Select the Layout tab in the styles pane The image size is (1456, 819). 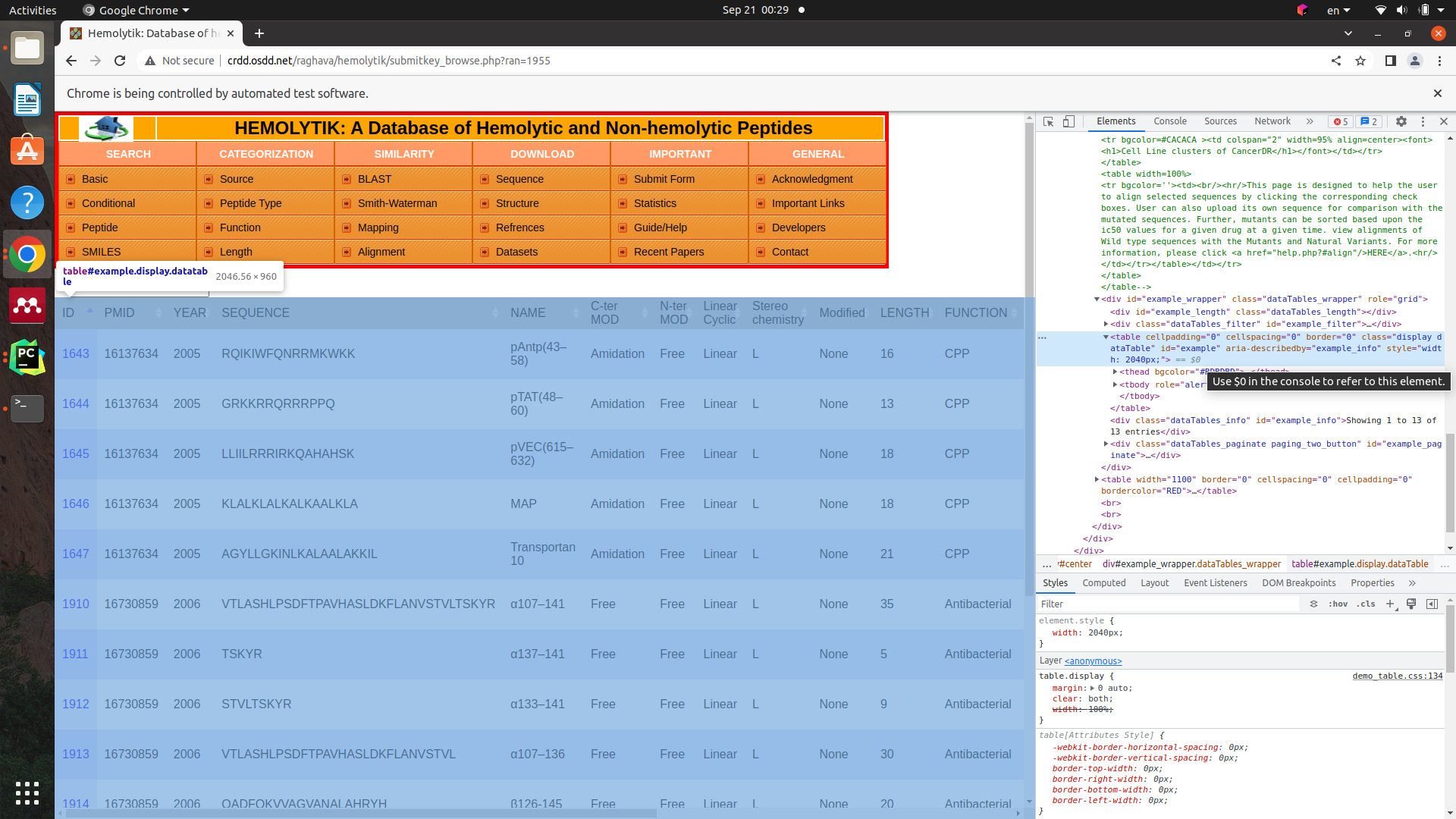tap(1154, 583)
